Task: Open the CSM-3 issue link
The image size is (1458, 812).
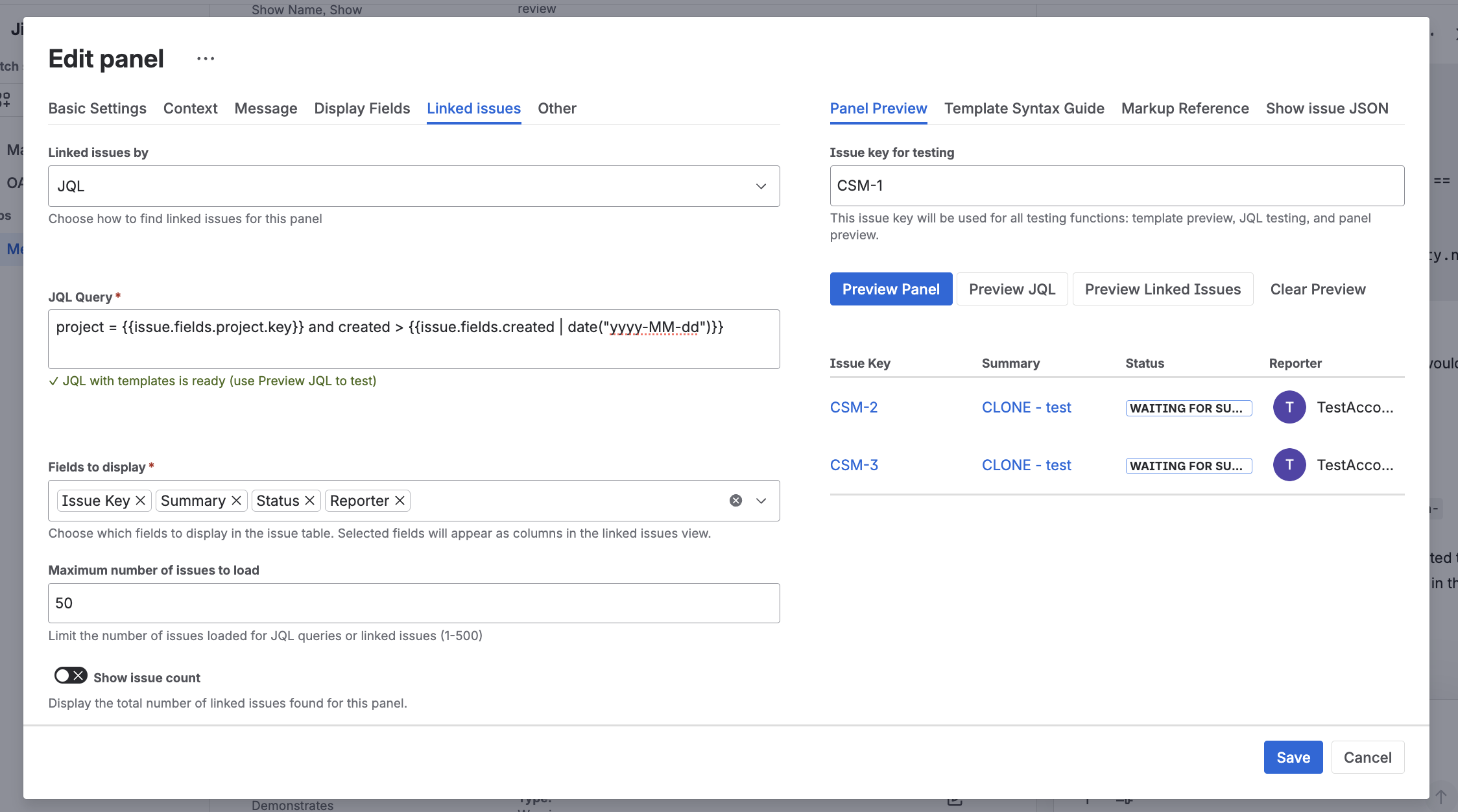Action: [854, 465]
